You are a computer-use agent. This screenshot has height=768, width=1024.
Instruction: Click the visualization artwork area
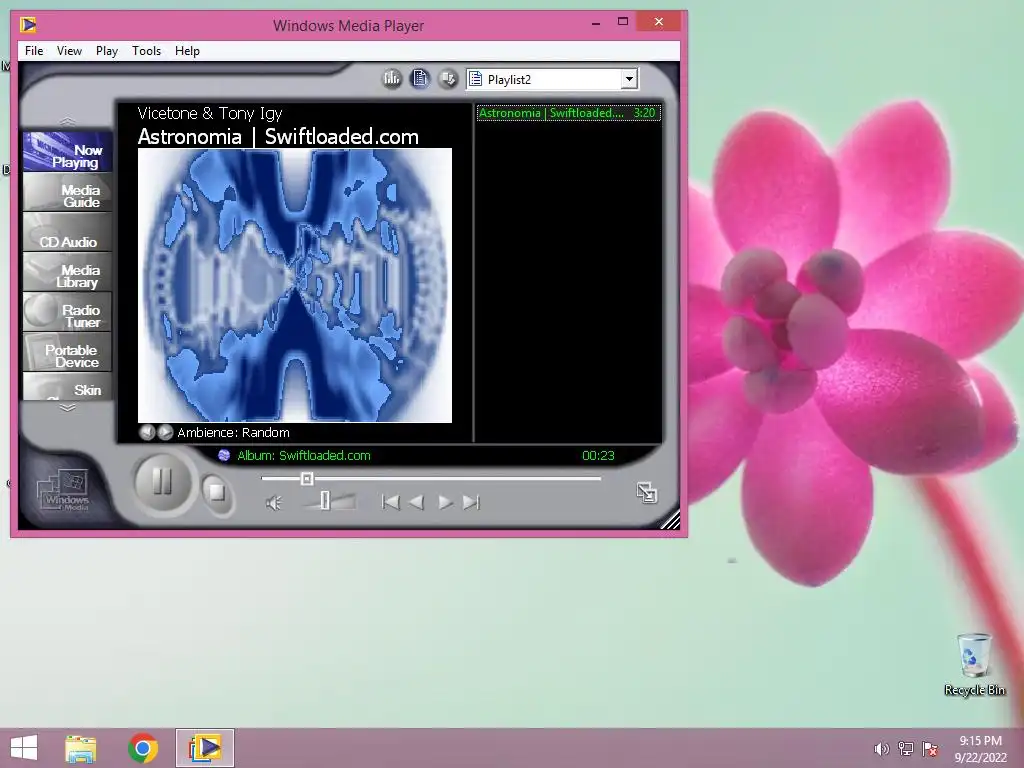point(295,285)
